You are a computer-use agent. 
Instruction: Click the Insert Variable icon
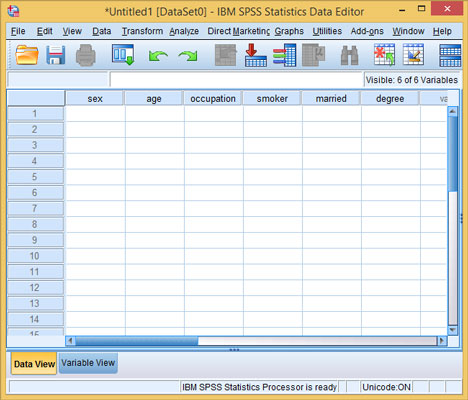[413, 55]
